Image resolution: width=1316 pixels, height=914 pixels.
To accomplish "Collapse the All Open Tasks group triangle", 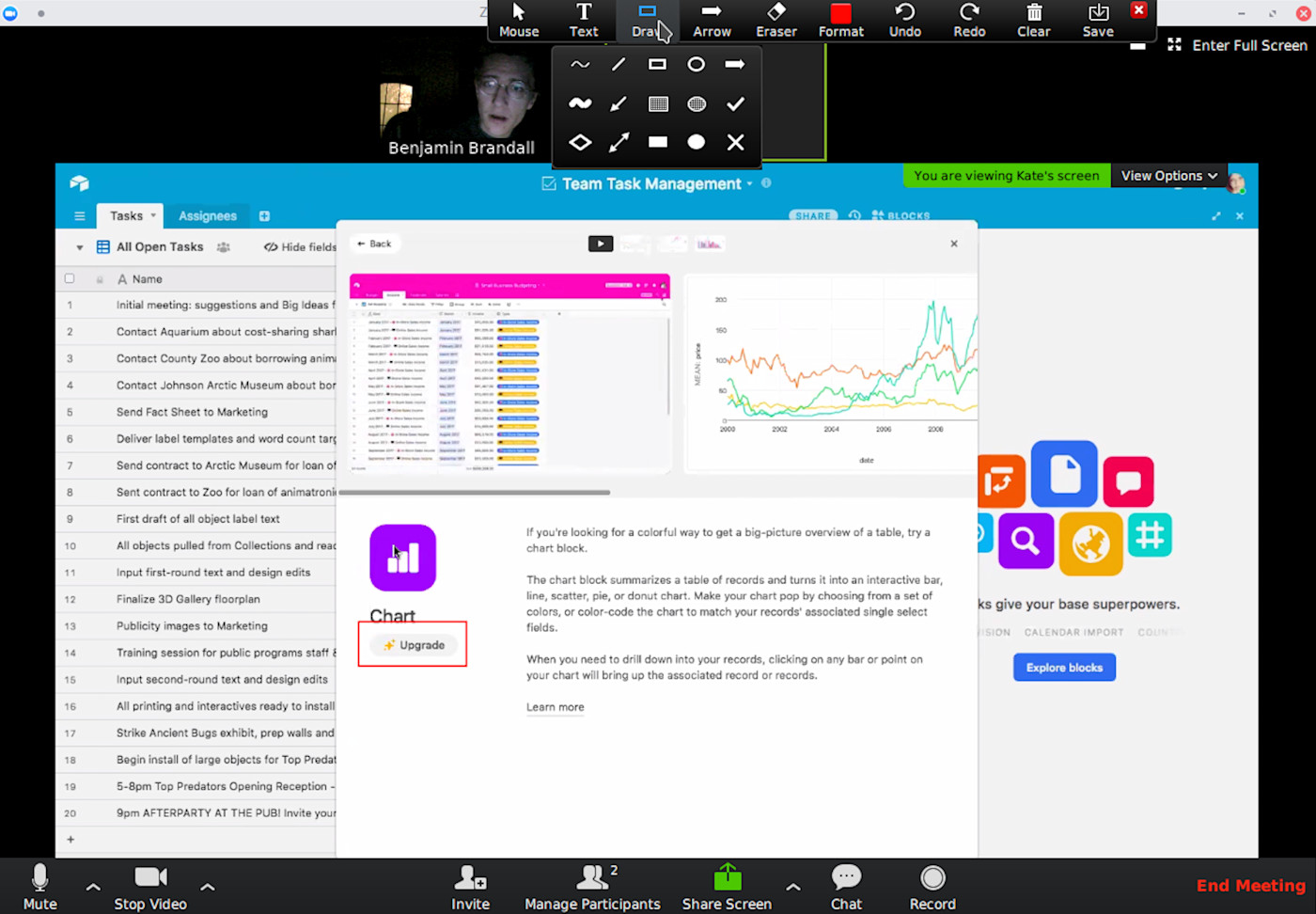I will tap(79, 246).
